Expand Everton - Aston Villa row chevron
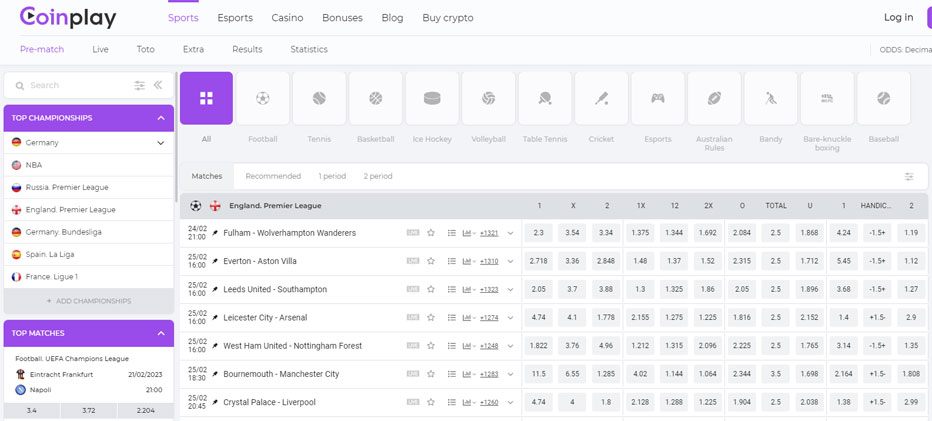The width and height of the screenshot is (932, 421). click(x=510, y=261)
